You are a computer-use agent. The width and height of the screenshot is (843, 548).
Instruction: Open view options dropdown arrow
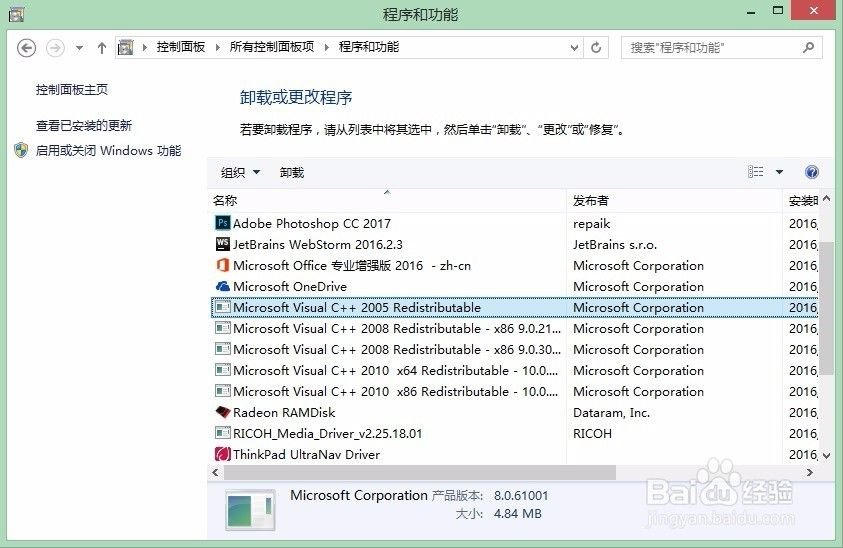coord(779,172)
